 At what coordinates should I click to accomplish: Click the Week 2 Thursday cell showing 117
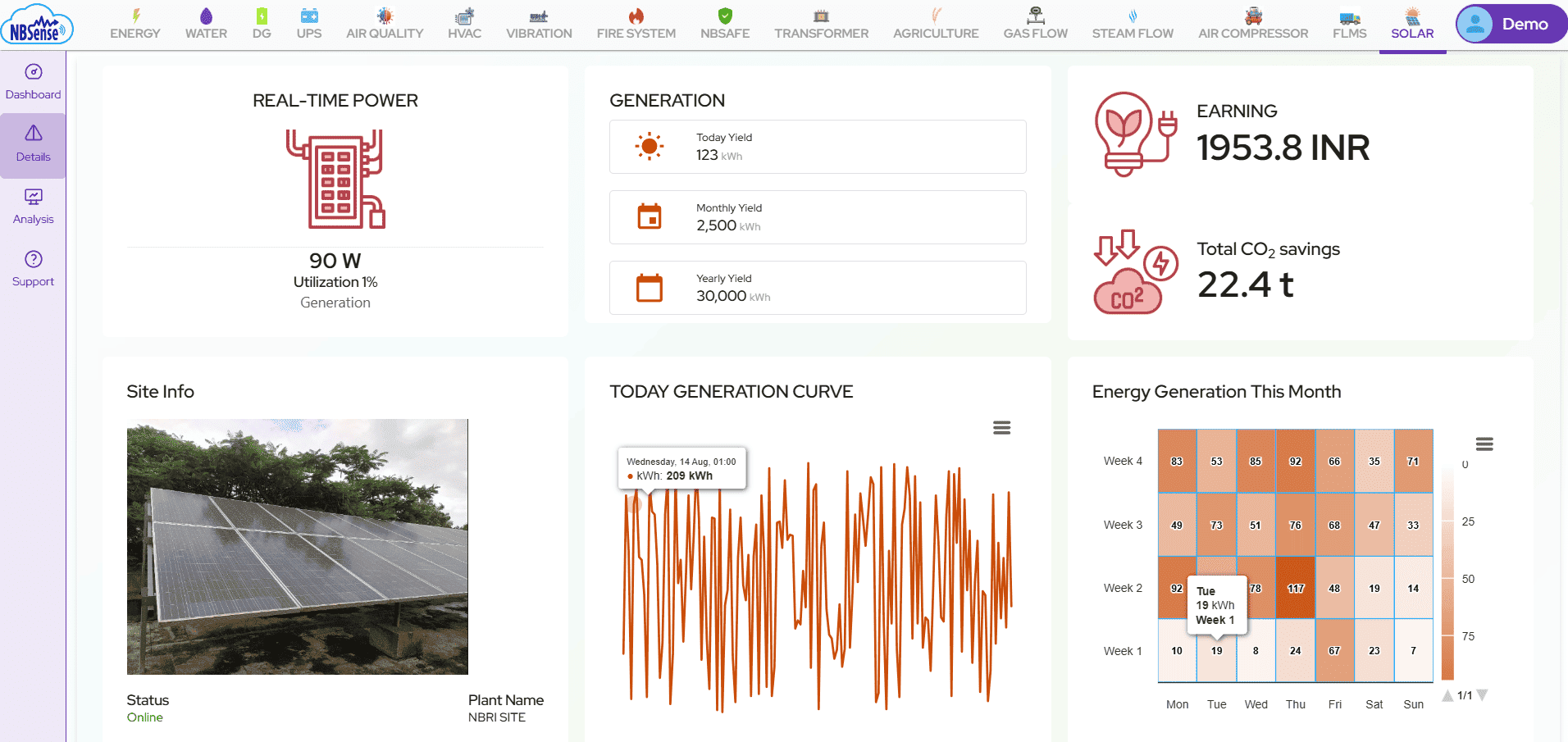click(x=1295, y=588)
